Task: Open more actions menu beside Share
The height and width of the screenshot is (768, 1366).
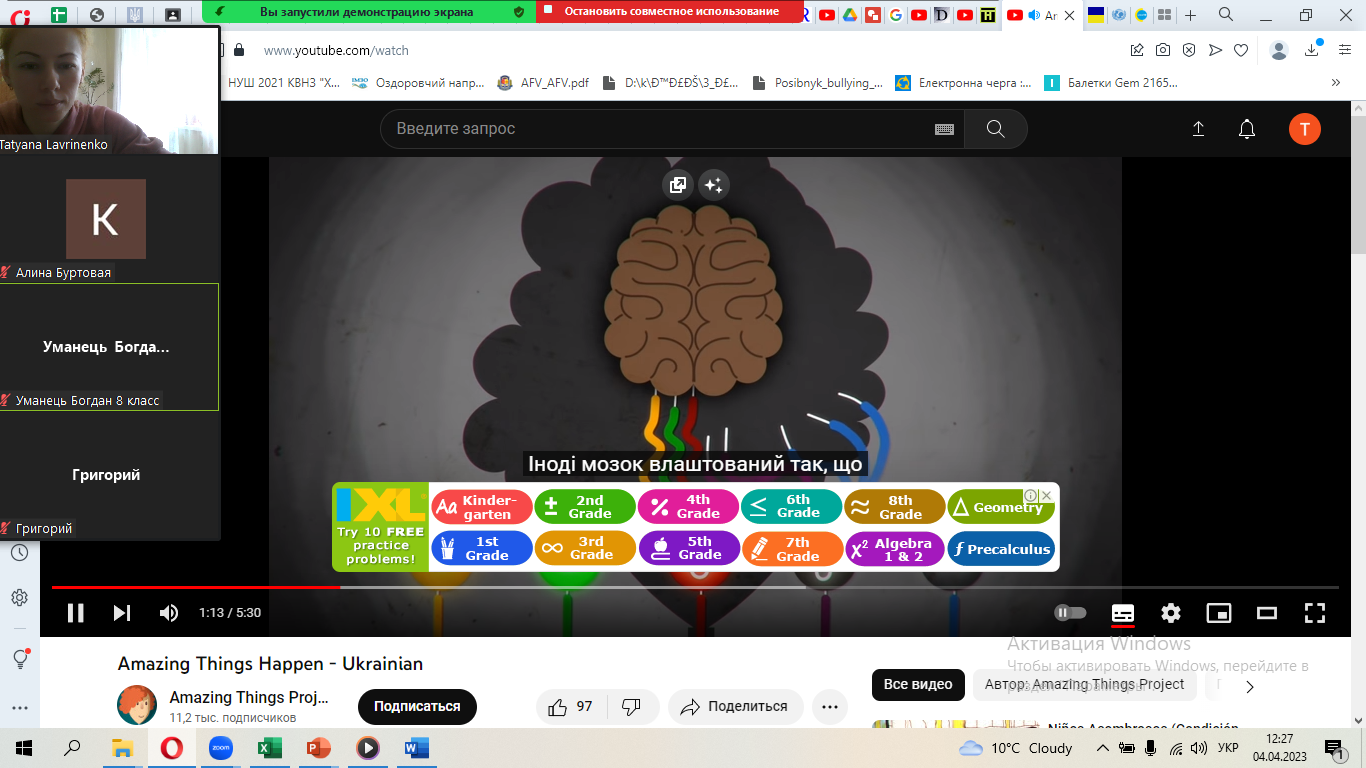Action: (x=829, y=706)
